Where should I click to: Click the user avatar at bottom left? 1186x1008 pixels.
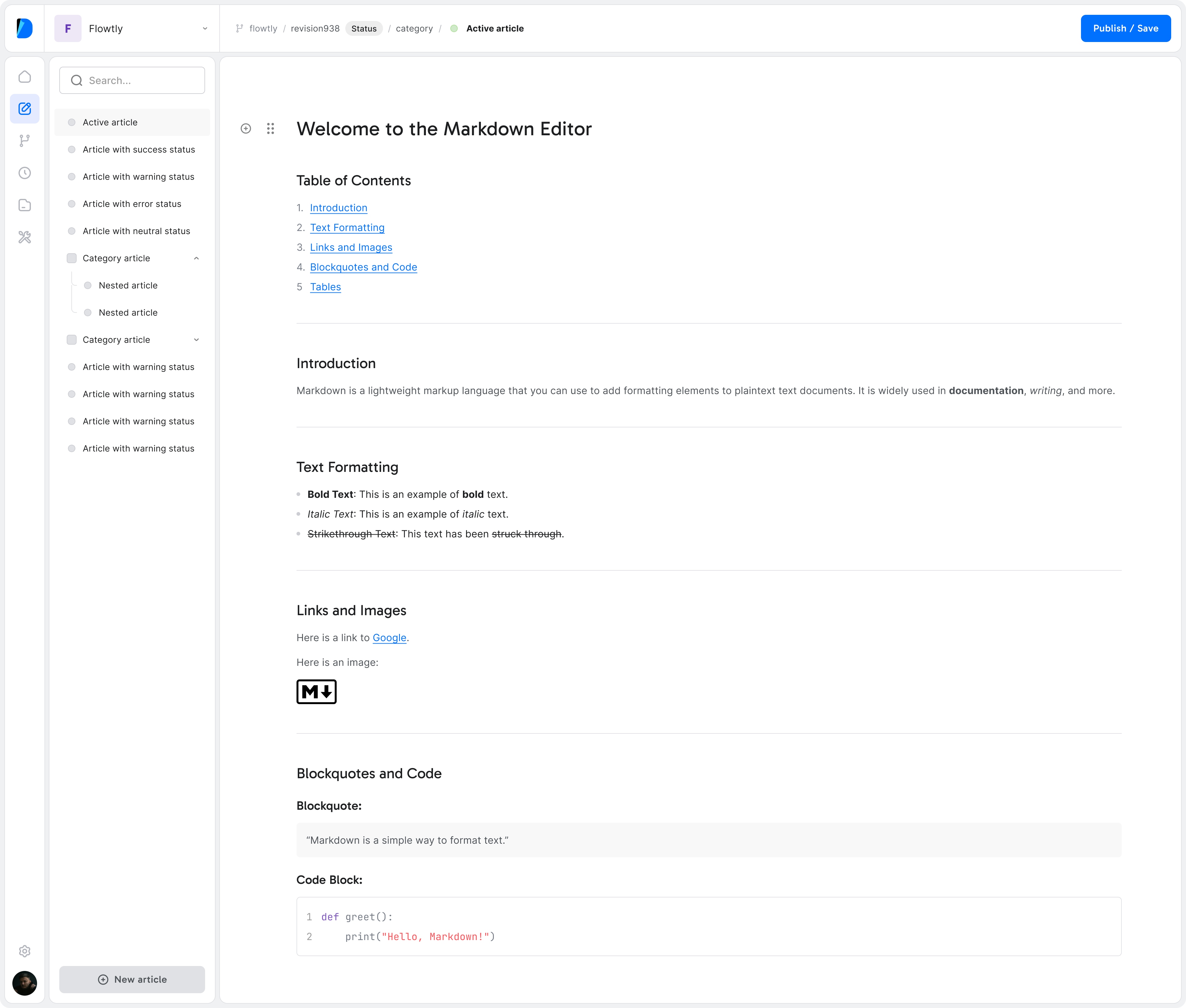pos(25,983)
